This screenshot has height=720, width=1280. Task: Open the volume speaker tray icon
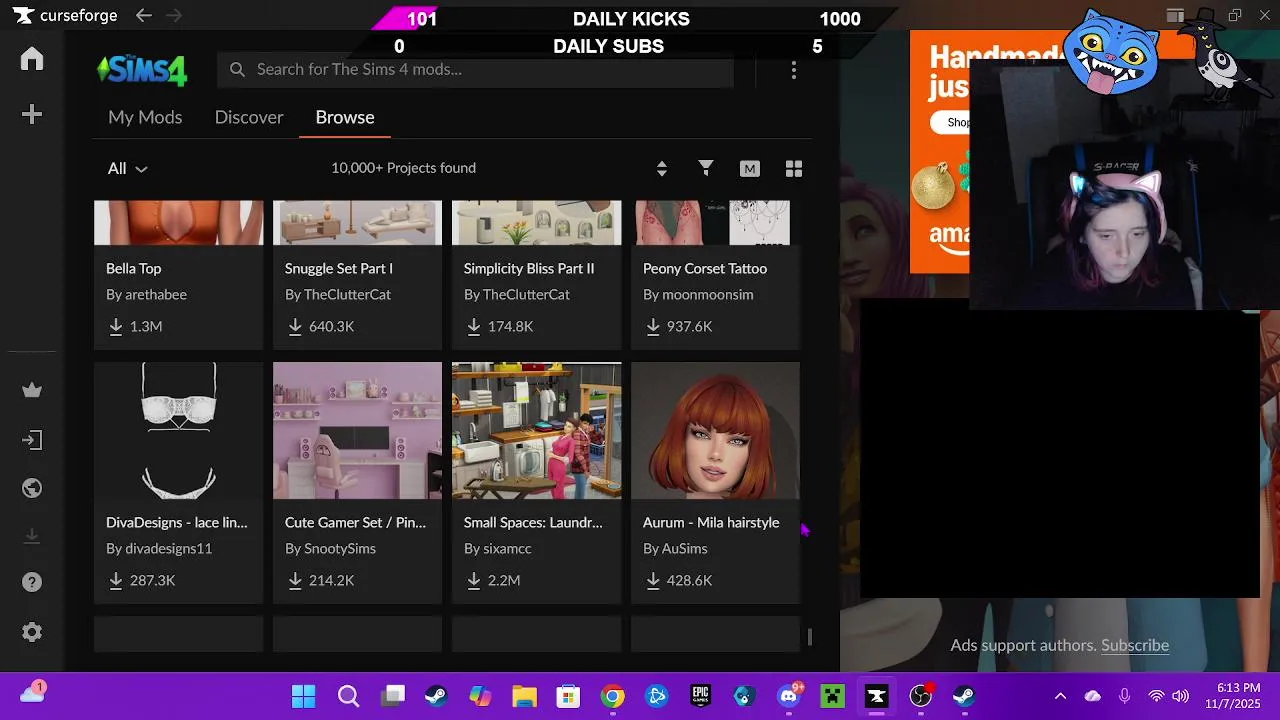[x=1180, y=696]
